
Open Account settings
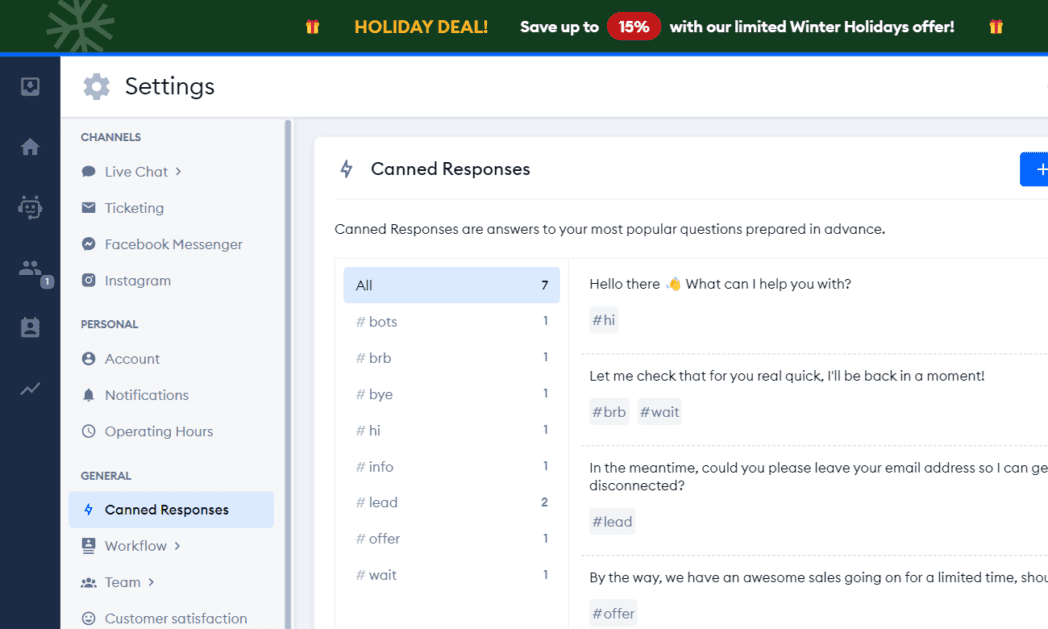pyautogui.click(x=132, y=358)
